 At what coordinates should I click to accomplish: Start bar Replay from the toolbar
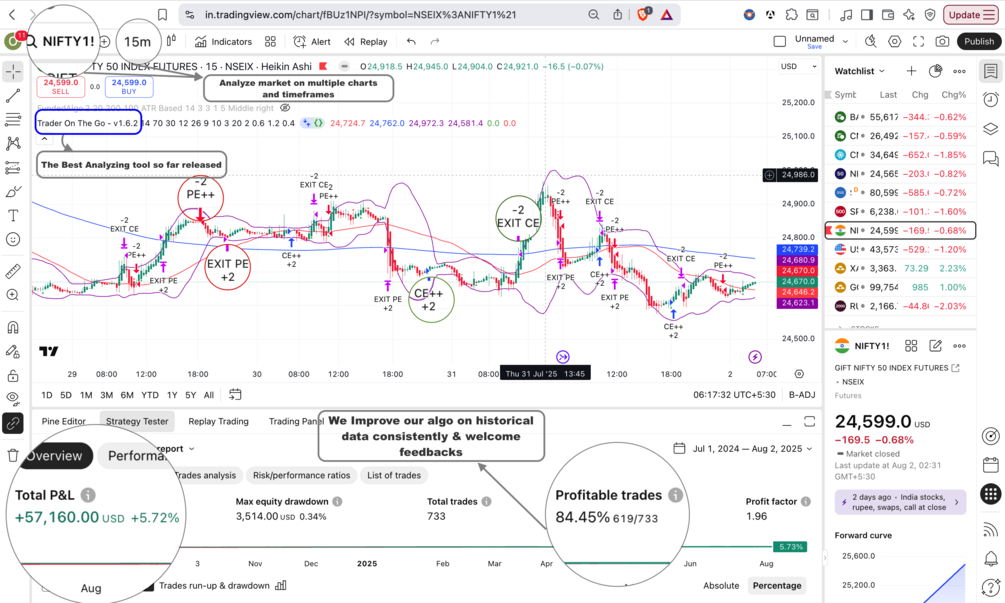366,42
